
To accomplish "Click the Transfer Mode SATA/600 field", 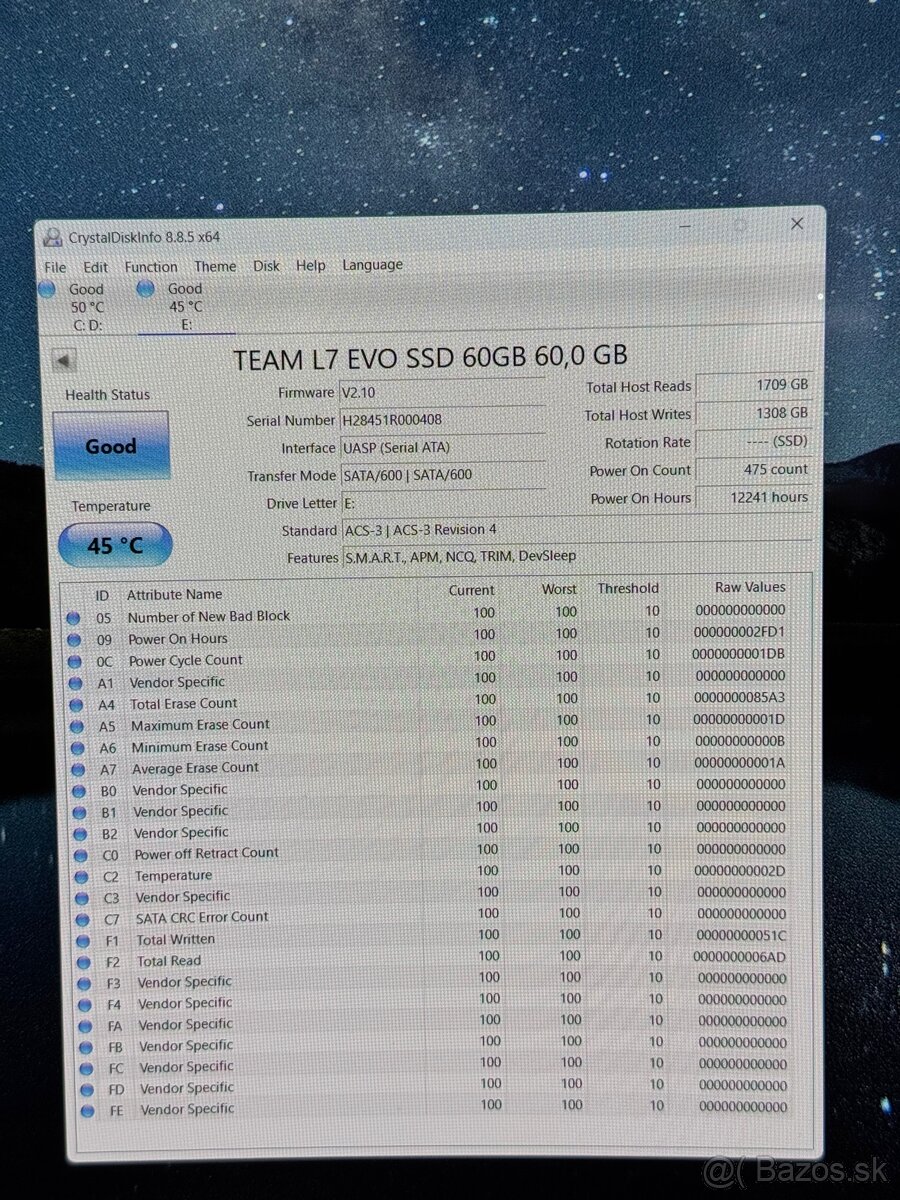I will [x=442, y=475].
